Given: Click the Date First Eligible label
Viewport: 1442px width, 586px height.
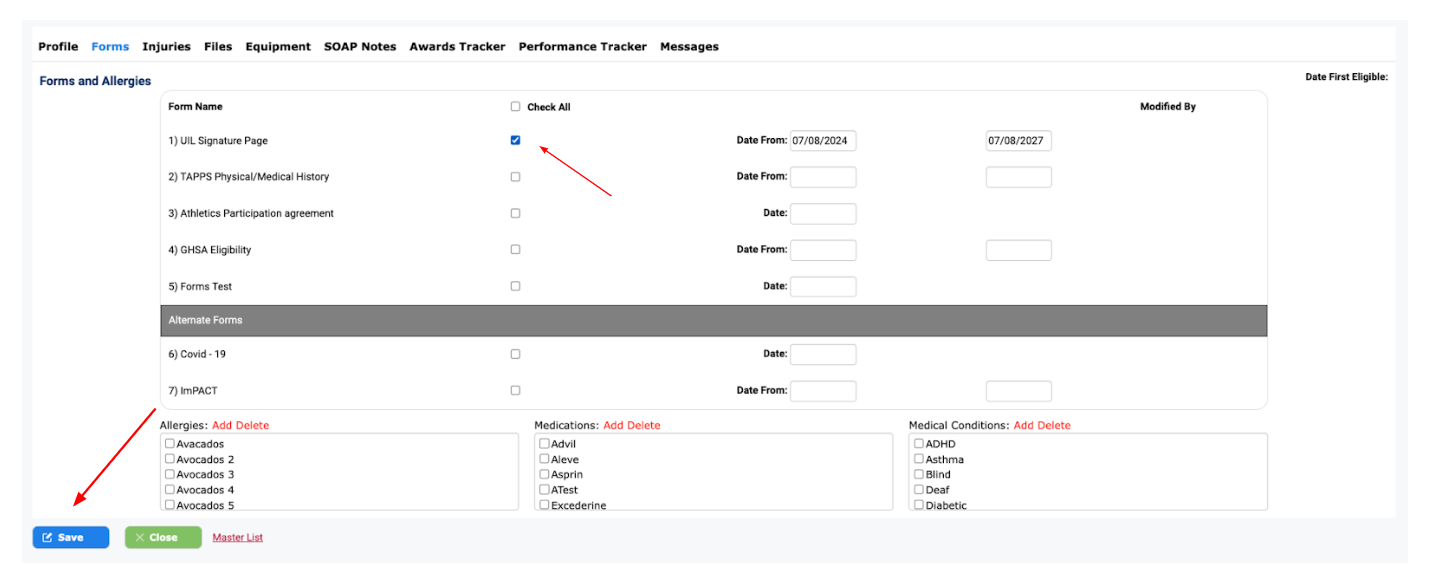Looking at the screenshot, I should (x=1347, y=77).
